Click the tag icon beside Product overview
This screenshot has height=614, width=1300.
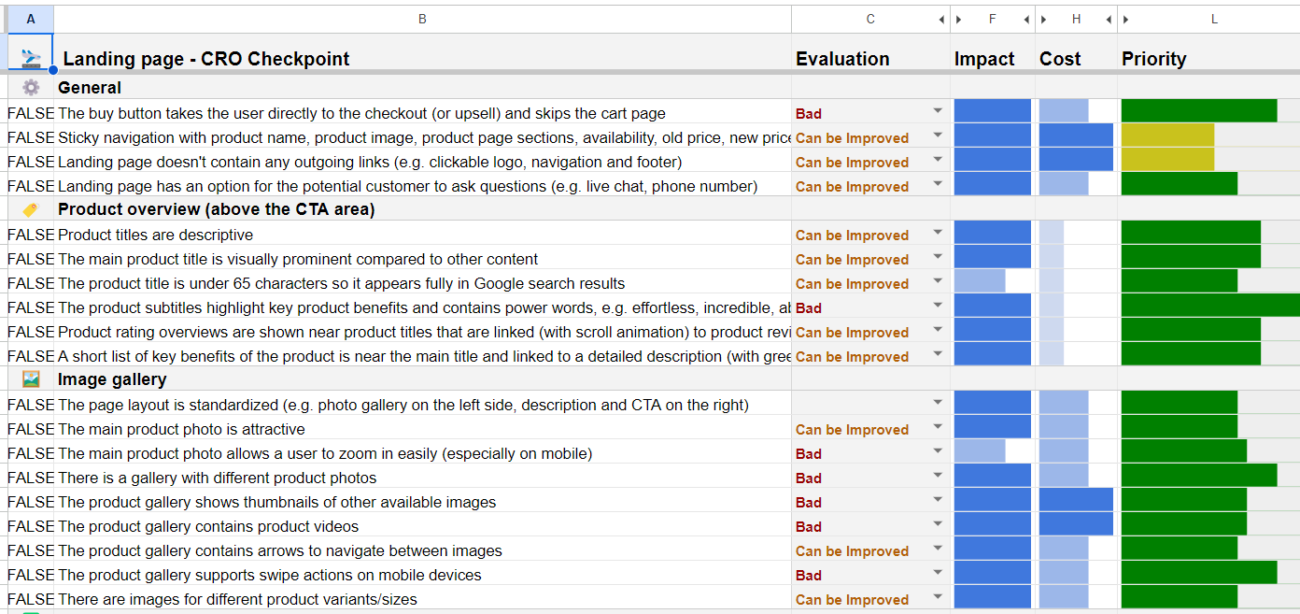[x=30, y=209]
